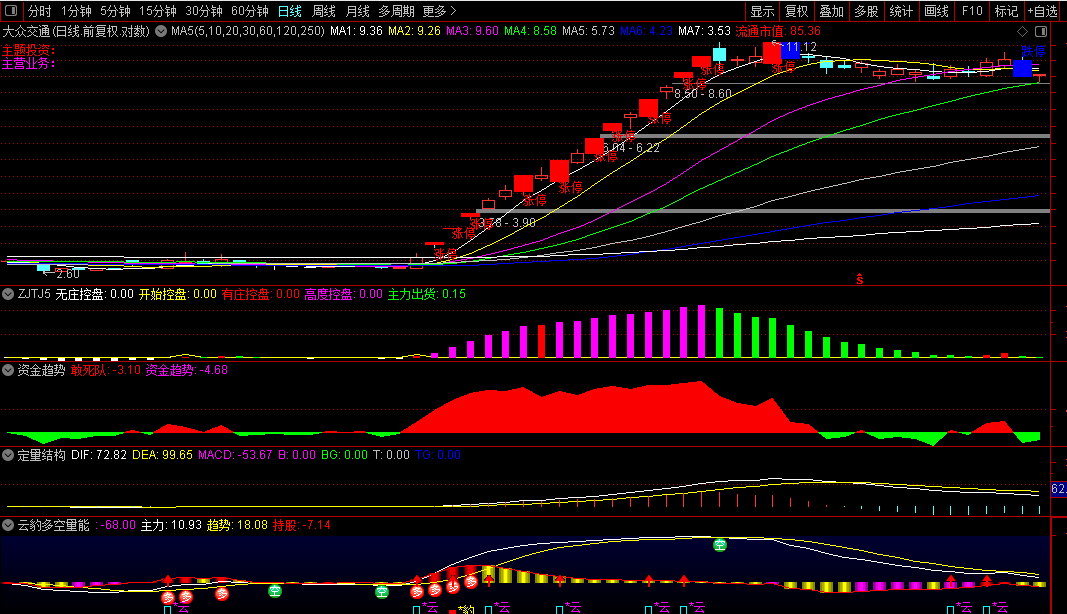Expand the MA5 main chart indicator dropdown
The image size is (1067, 614).
pos(161,31)
